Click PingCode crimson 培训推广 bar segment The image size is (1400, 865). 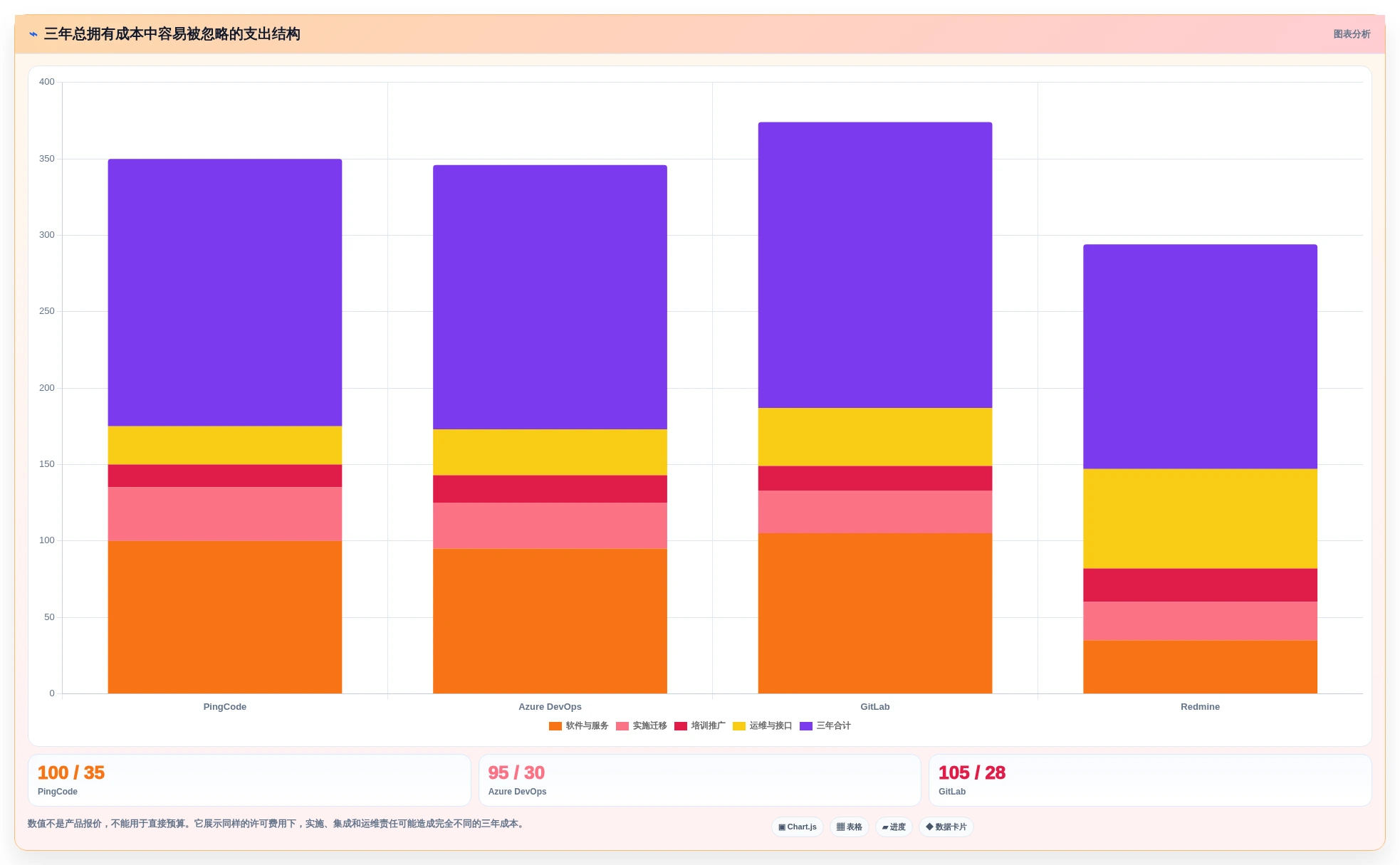(x=225, y=476)
